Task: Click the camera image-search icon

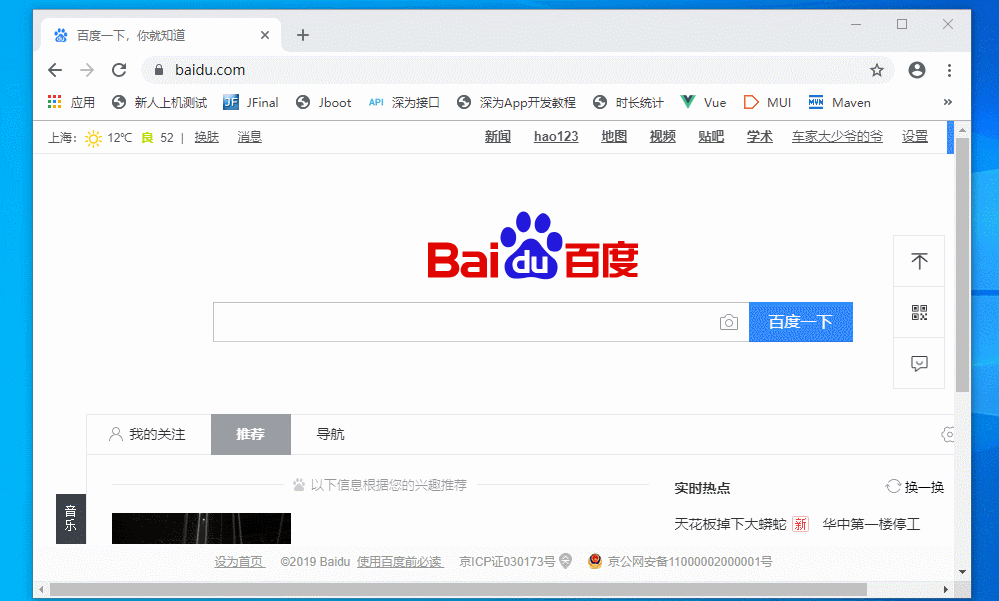Action: tap(729, 322)
